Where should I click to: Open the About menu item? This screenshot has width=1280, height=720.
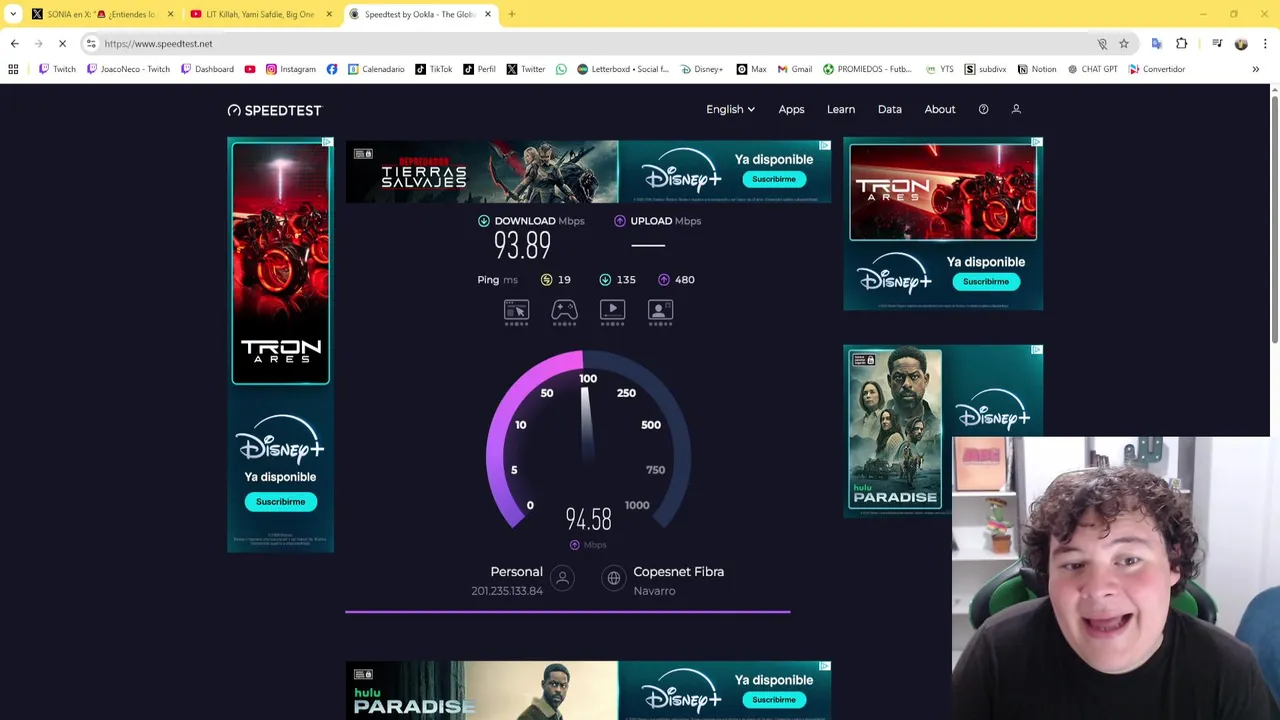[940, 109]
